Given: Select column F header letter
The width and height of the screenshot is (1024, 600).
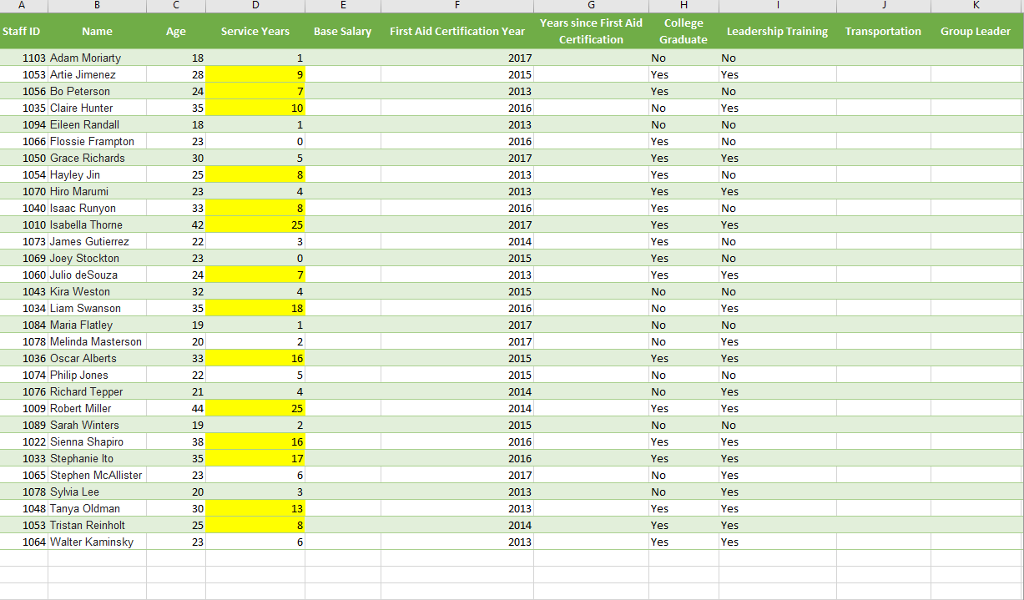Looking at the screenshot, I should [x=457, y=5].
